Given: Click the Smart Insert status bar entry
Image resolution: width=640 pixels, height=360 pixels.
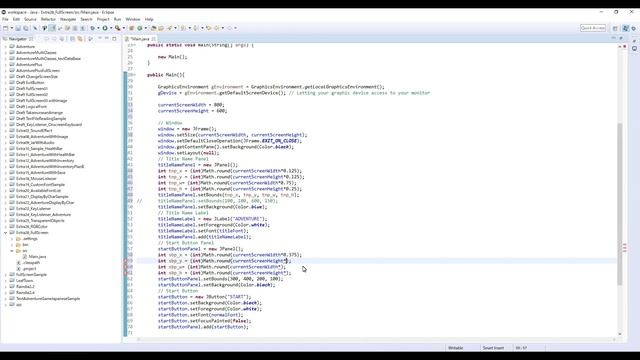Looking at the screenshot, I should pyautogui.click(x=493, y=348).
